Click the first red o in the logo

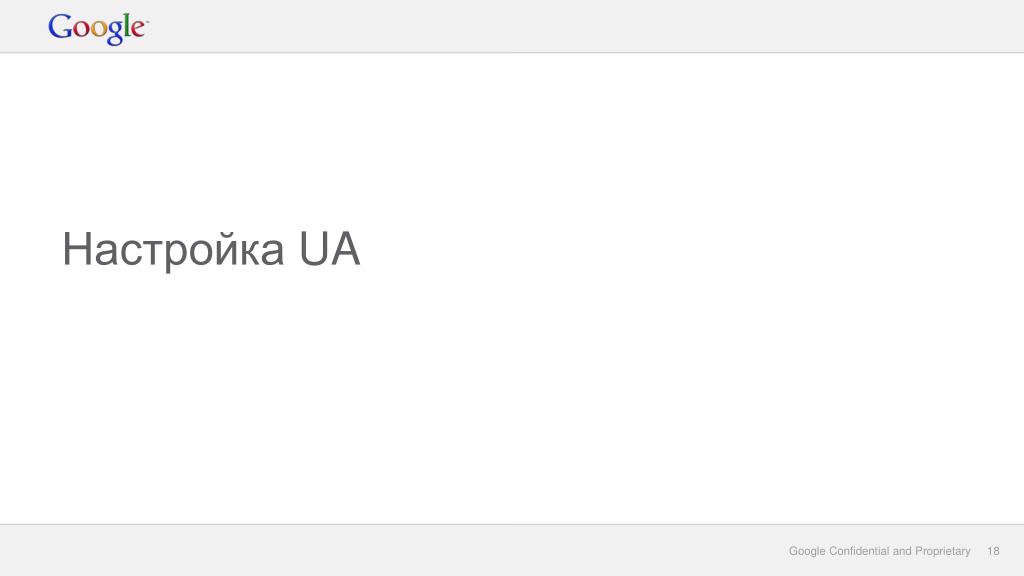point(81,29)
